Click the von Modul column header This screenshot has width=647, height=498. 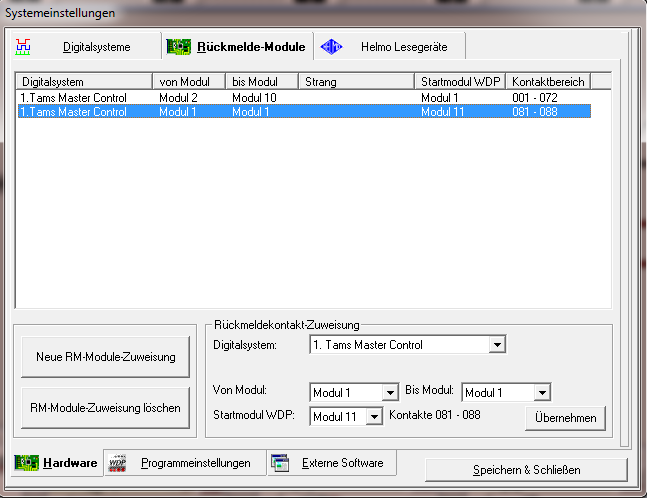[x=189, y=81]
